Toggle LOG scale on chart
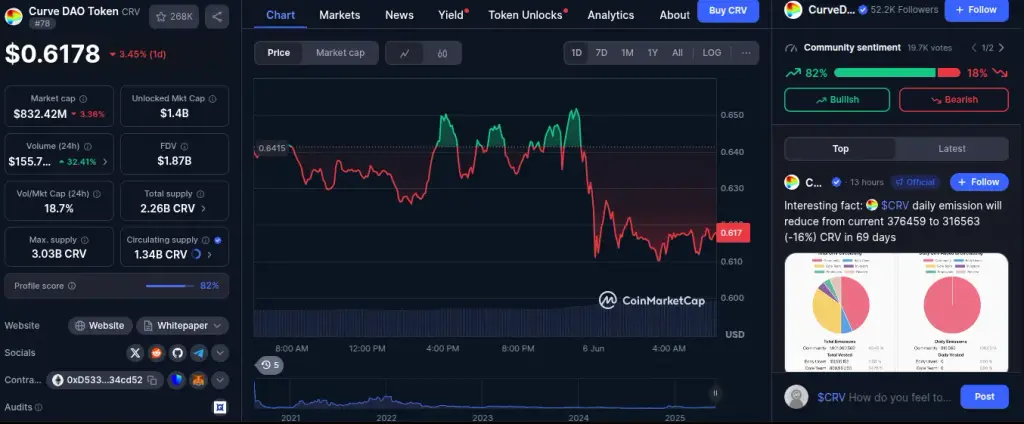Screen dimensions: 1024x424 [x=712, y=53]
